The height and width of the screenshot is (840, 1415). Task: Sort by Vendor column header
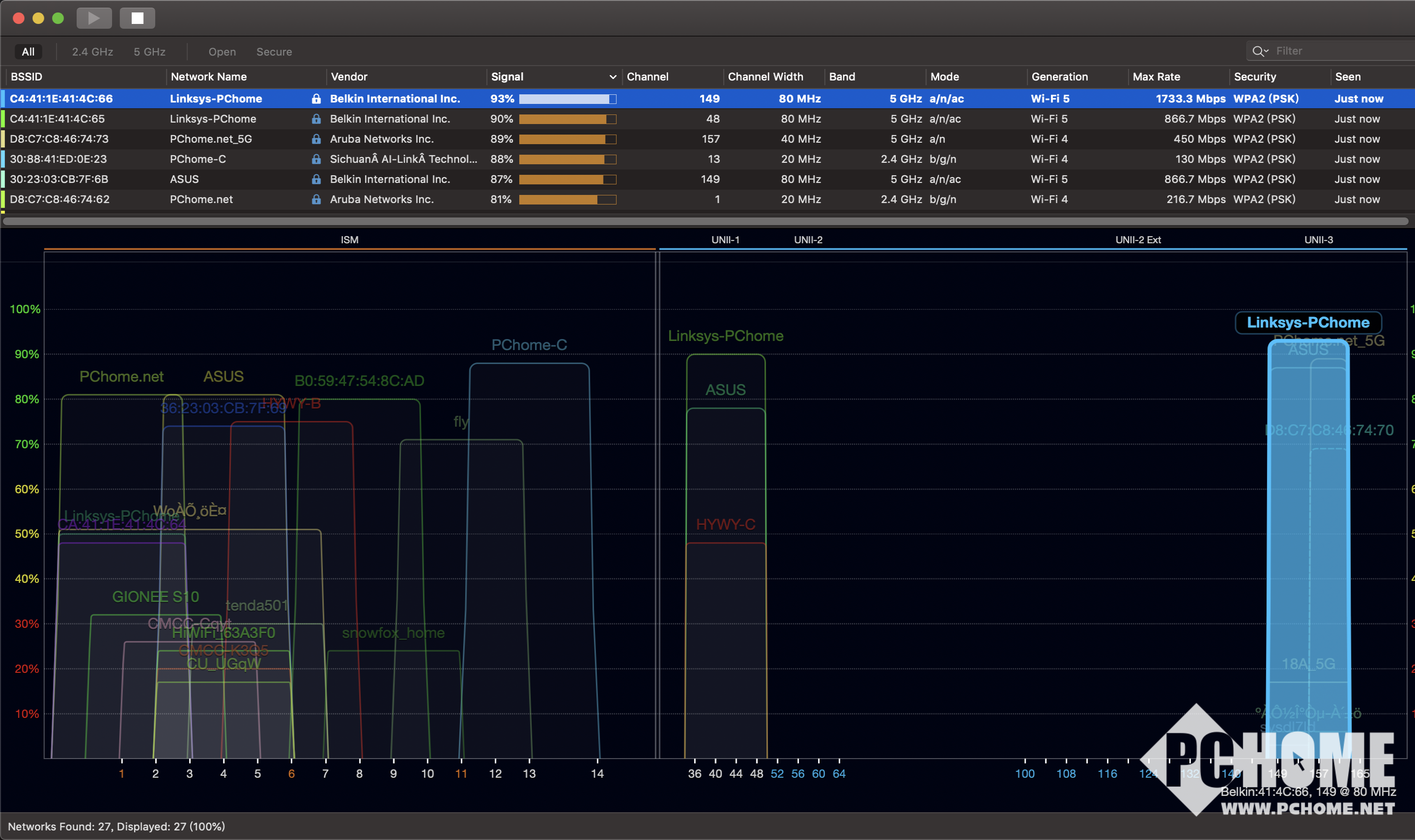click(406, 77)
